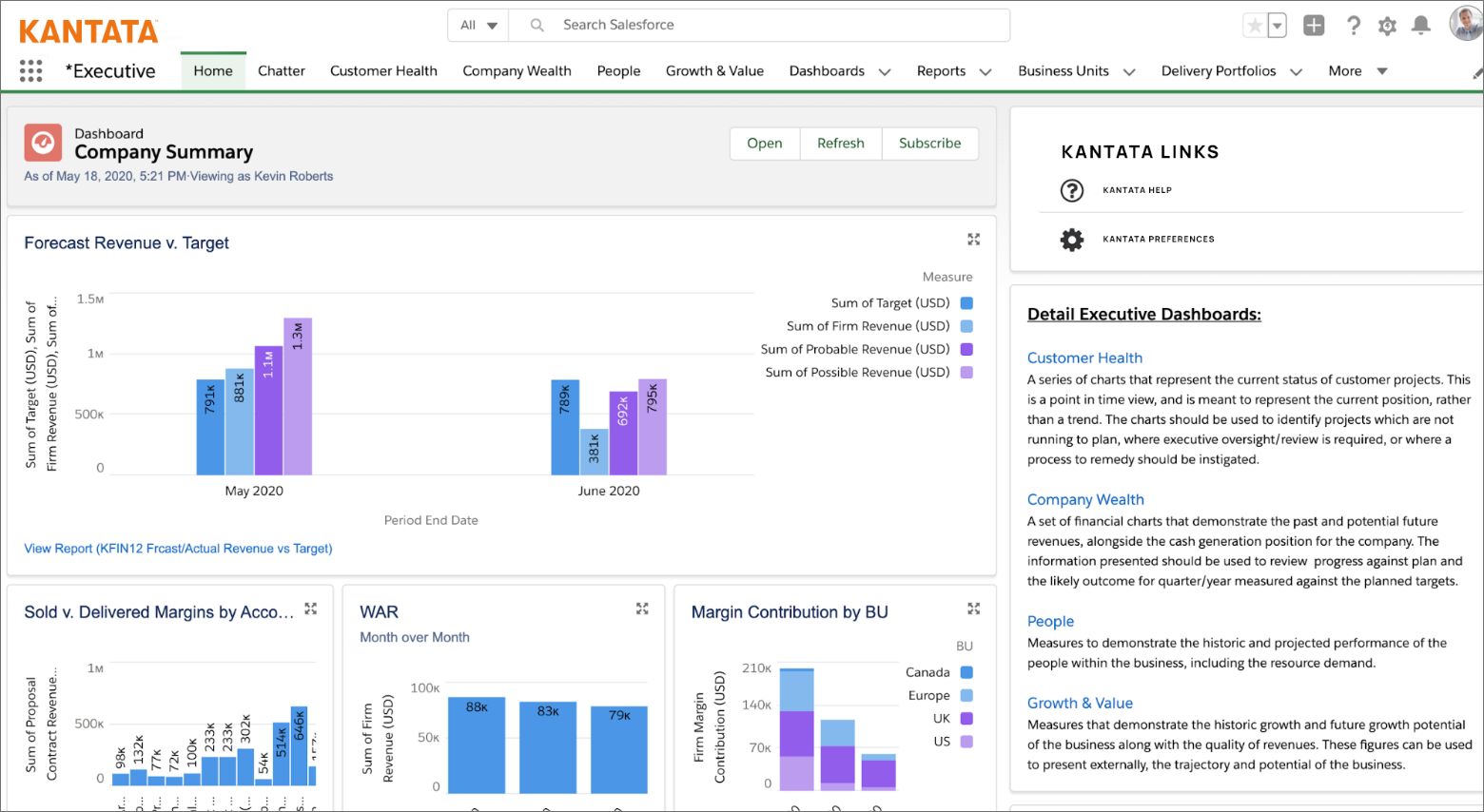Open the Growth & Value tab
Viewport: 1484px width, 812px height.
pyautogui.click(x=714, y=71)
